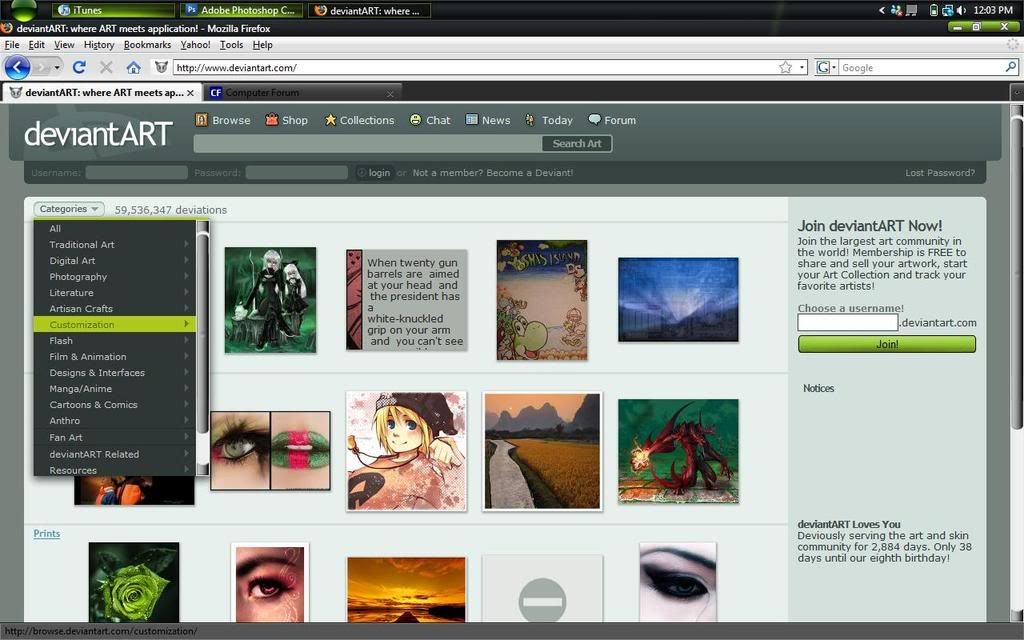
Task: Open the File menu
Action: click(x=12, y=44)
